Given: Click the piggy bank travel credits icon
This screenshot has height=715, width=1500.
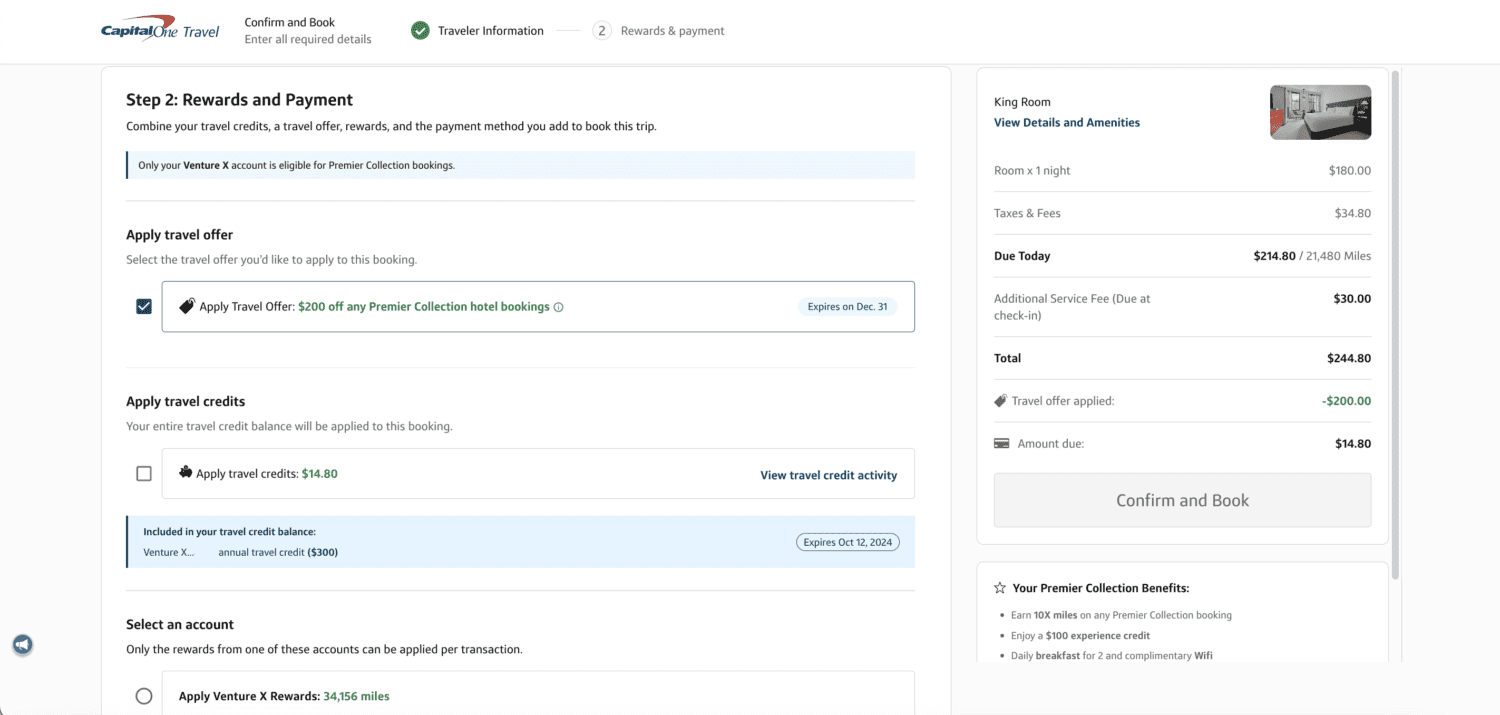Looking at the screenshot, I should [x=185, y=473].
